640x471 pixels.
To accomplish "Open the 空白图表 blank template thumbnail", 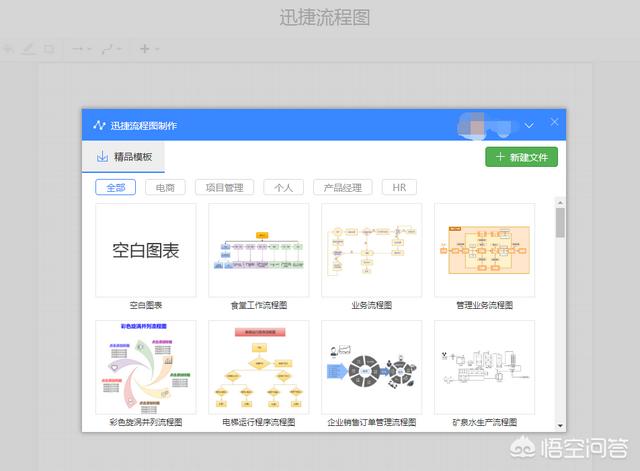I will [146, 250].
